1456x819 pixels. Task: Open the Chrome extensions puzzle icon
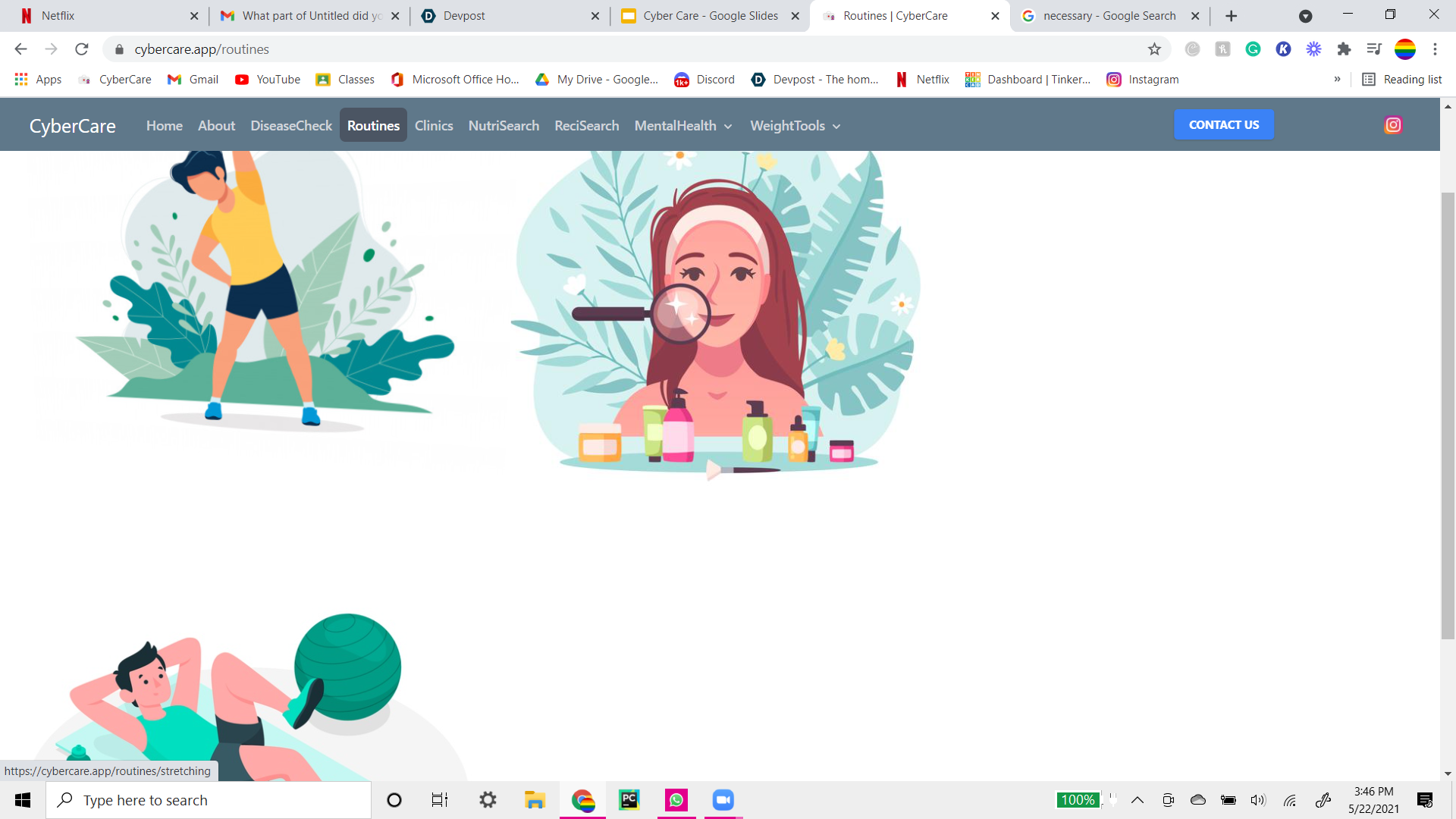tap(1344, 49)
